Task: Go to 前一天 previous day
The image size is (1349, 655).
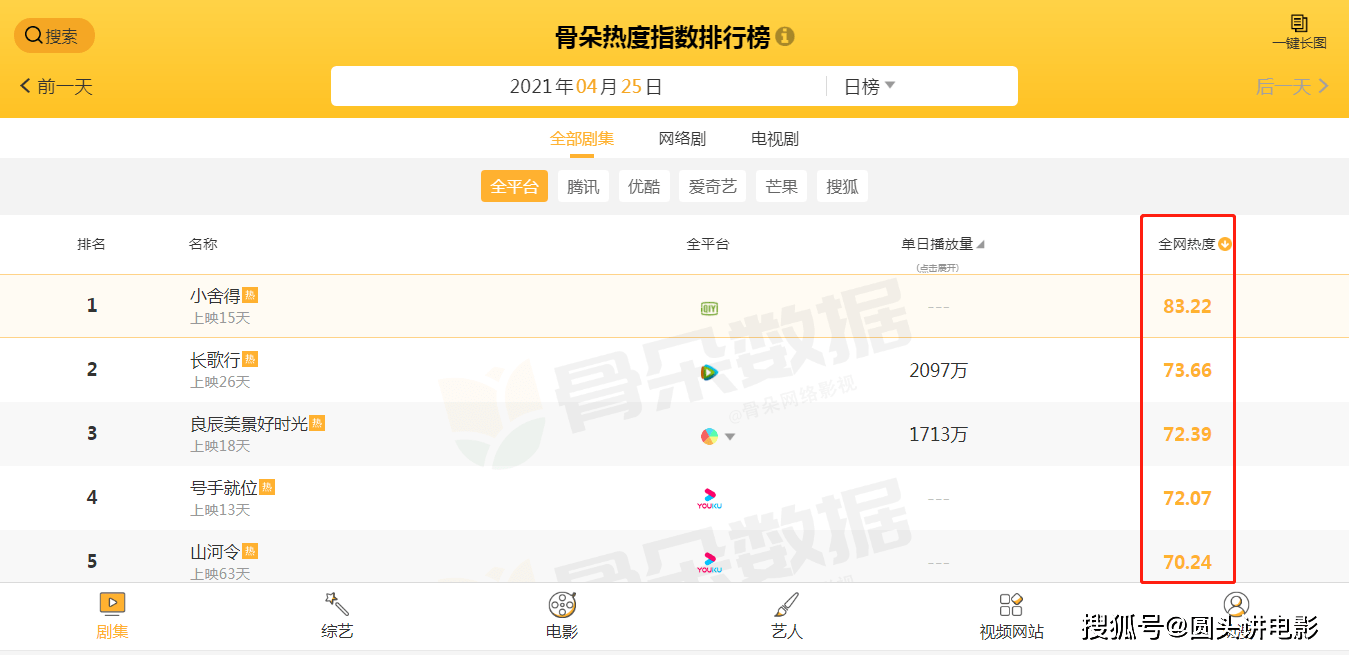Action: [x=56, y=86]
